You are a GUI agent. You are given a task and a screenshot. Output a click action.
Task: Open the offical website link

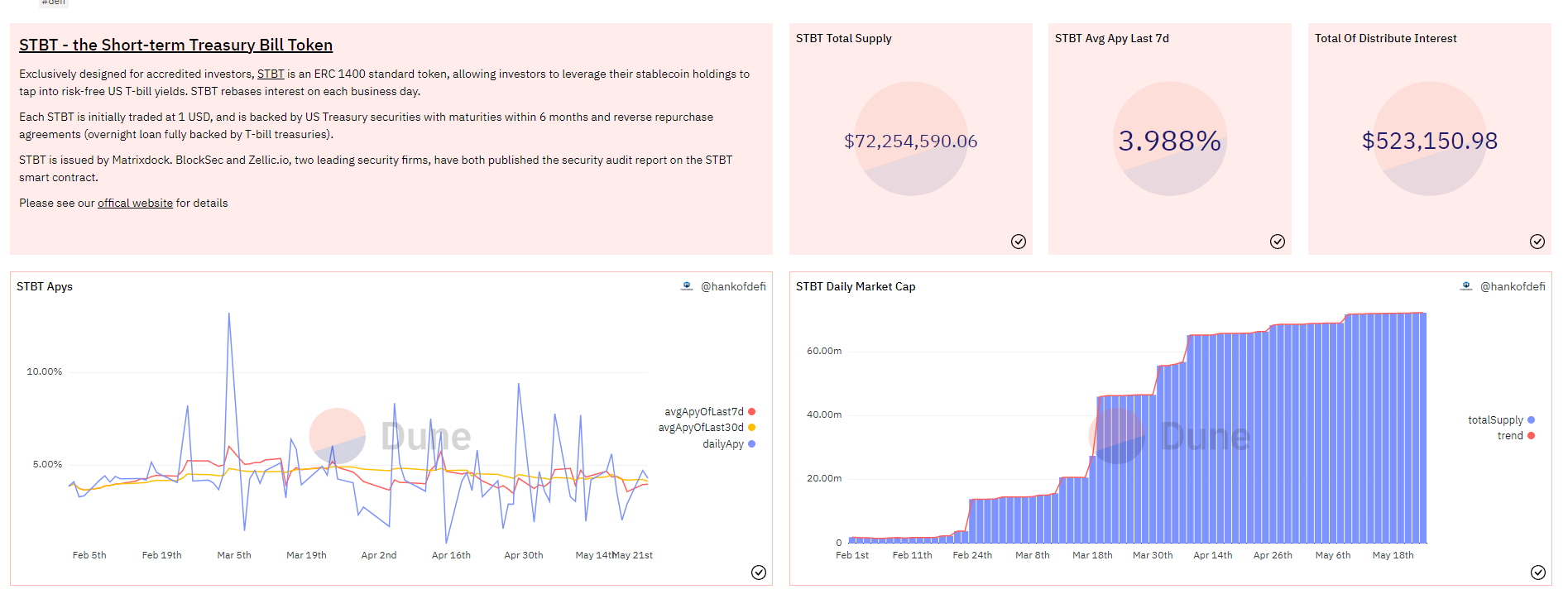click(x=135, y=204)
